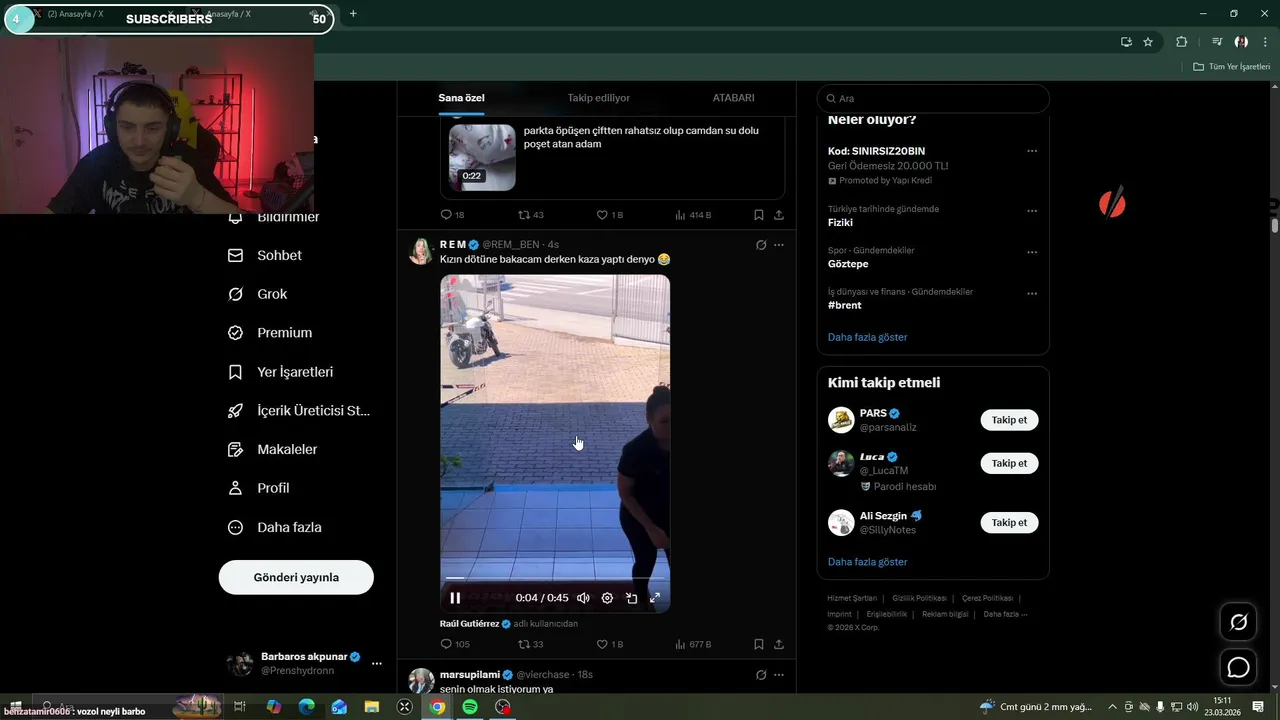Share the REM video post
The image size is (1280, 720).
(779, 644)
